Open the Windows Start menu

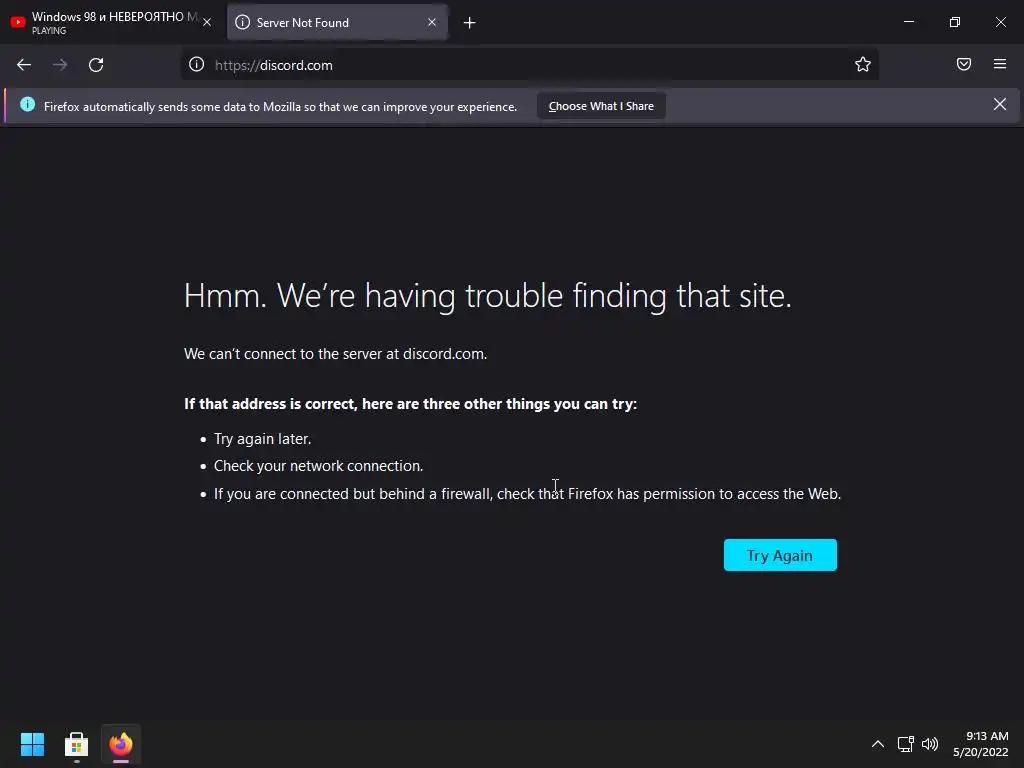point(32,744)
